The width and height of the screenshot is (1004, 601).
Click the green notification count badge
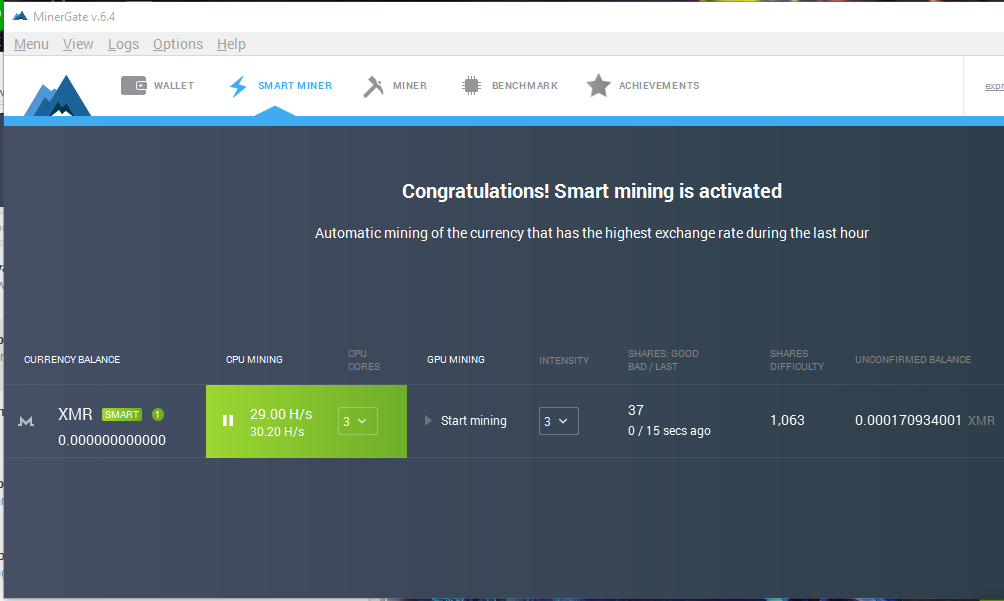tap(158, 415)
